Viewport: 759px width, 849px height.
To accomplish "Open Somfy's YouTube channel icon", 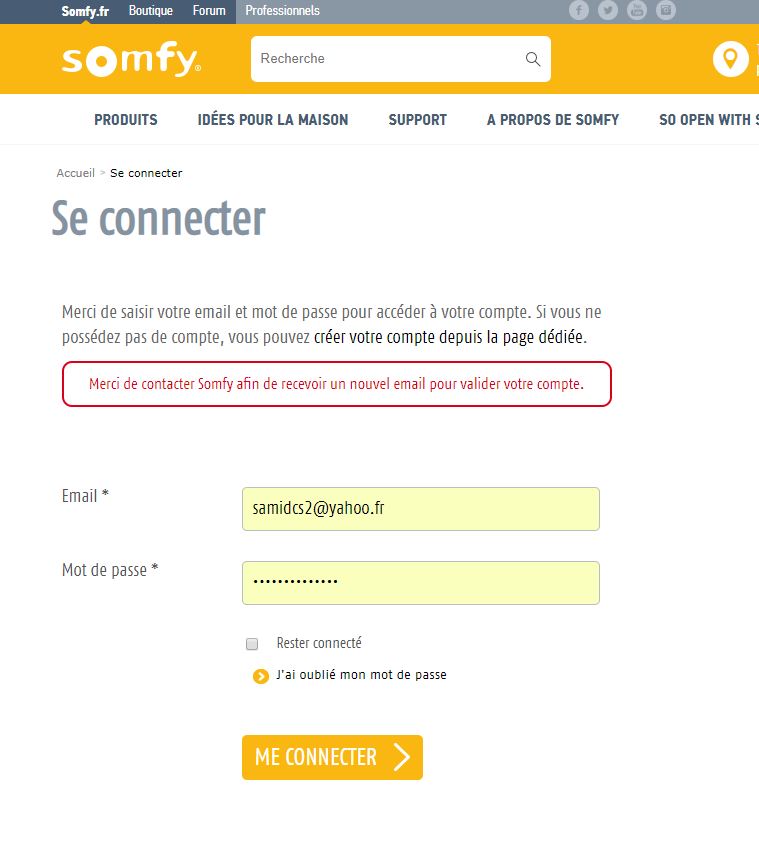I will click(x=636, y=10).
